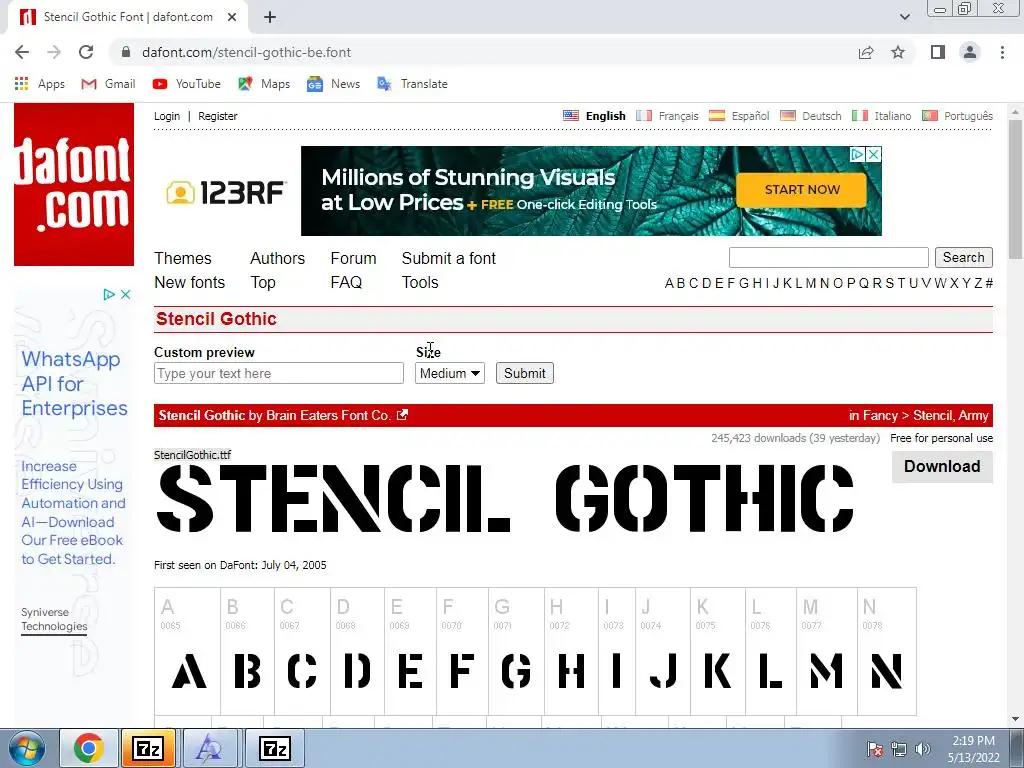
Task: Close the WhatsApp API sidebar ad
Action: [x=125, y=295]
